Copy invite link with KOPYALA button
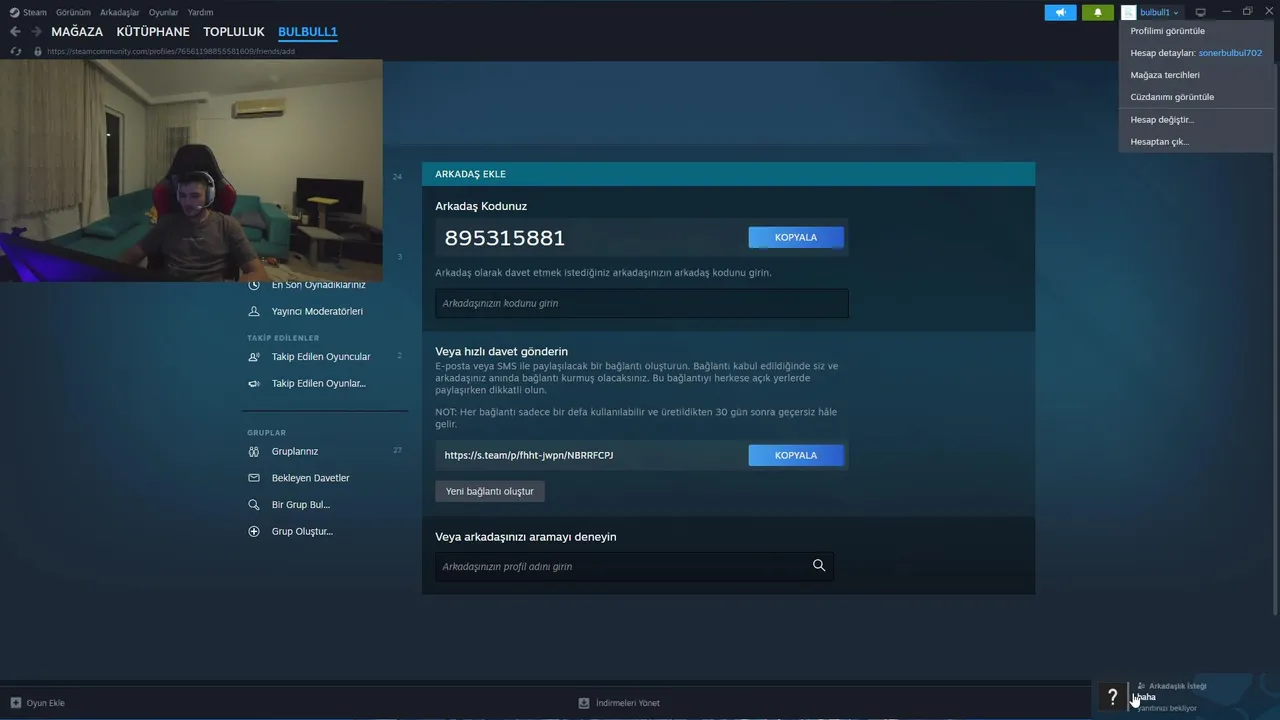Viewport: 1280px width, 720px height. click(x=796, y=455)
